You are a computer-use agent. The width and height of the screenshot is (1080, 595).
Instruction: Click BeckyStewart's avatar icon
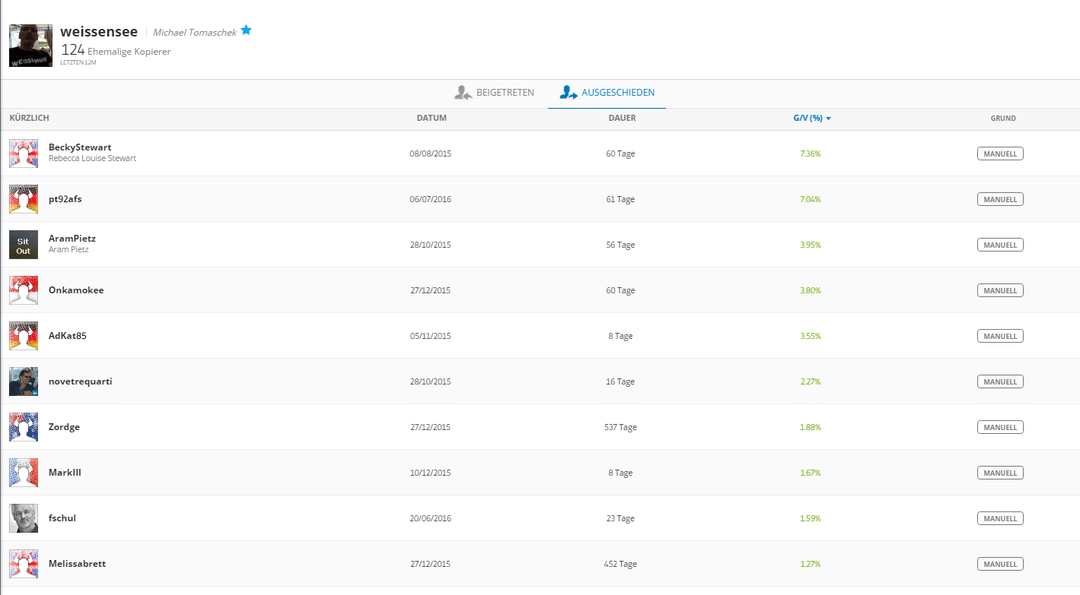pos(24,153)
